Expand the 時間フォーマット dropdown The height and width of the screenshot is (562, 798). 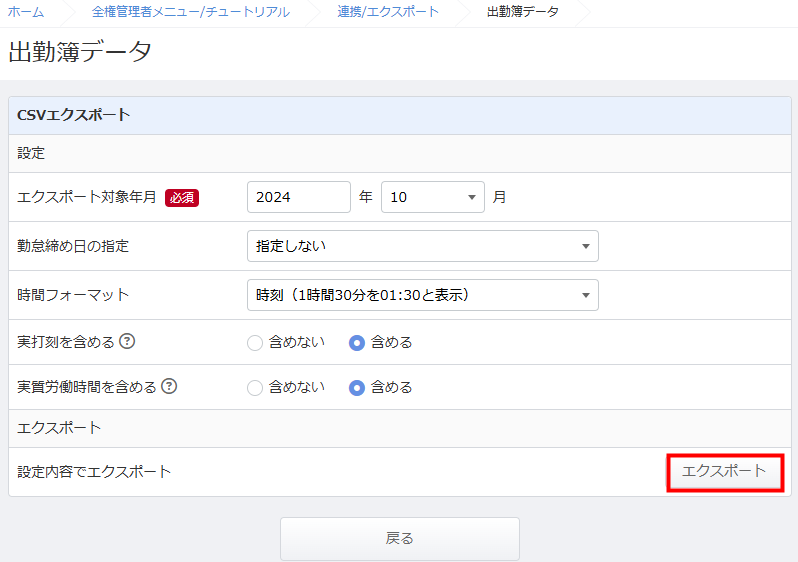(x=422, y=295)
